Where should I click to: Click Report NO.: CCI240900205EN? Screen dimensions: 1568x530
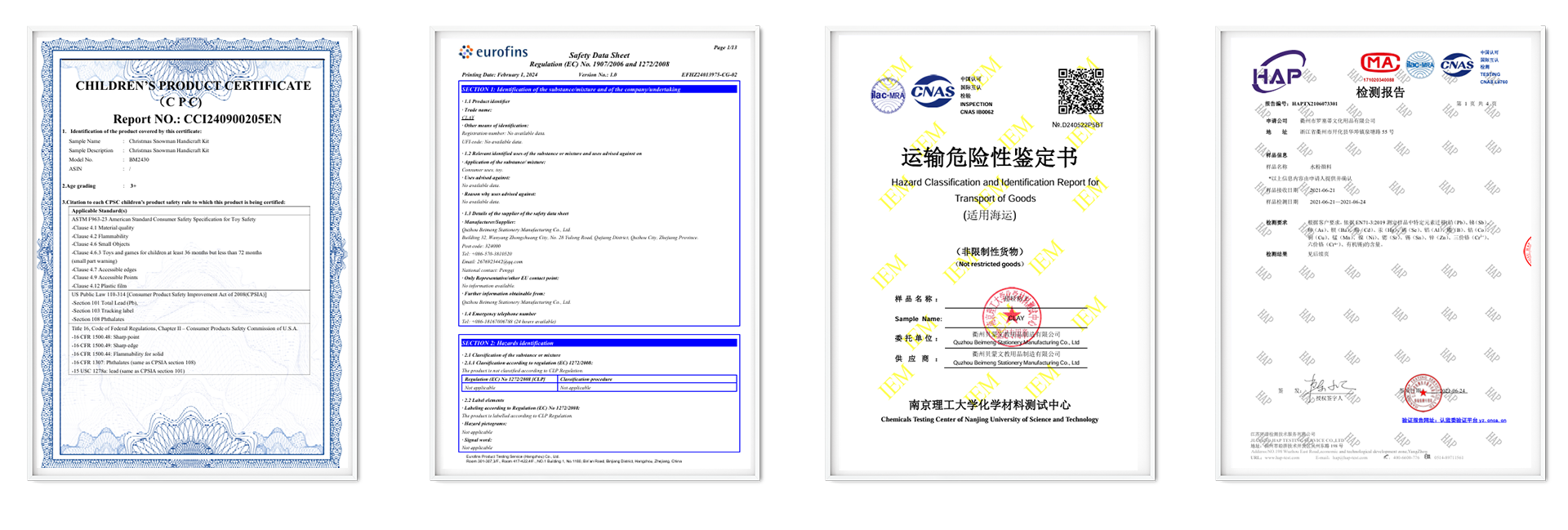click(197, 119)
